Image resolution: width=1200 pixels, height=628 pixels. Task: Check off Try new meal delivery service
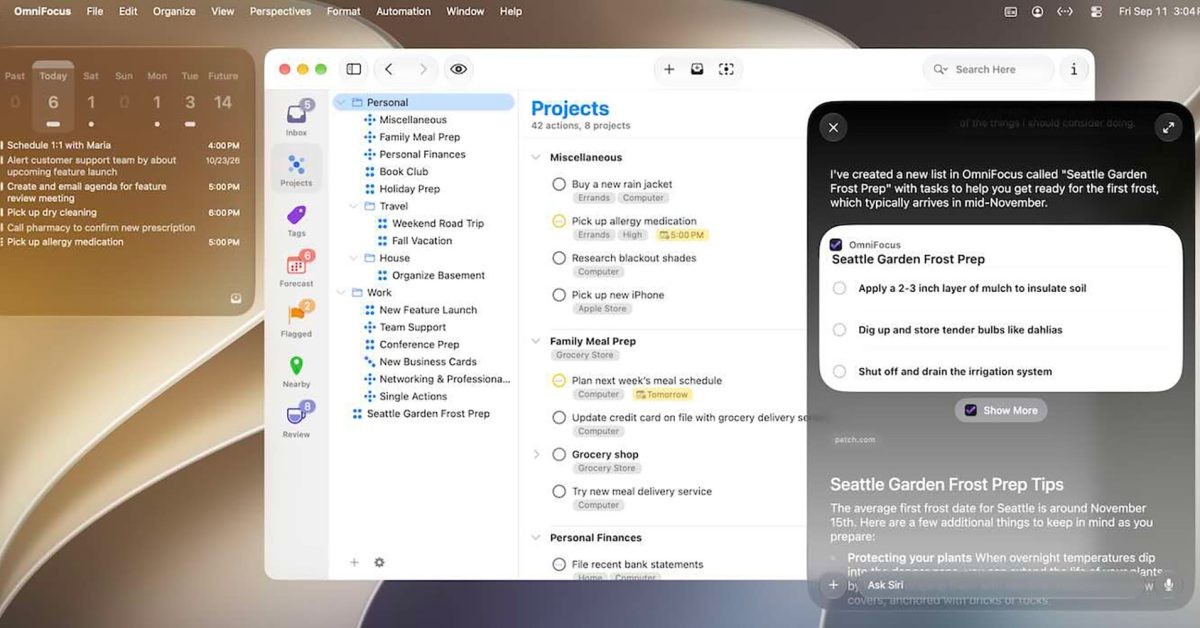tap(559, 491)
